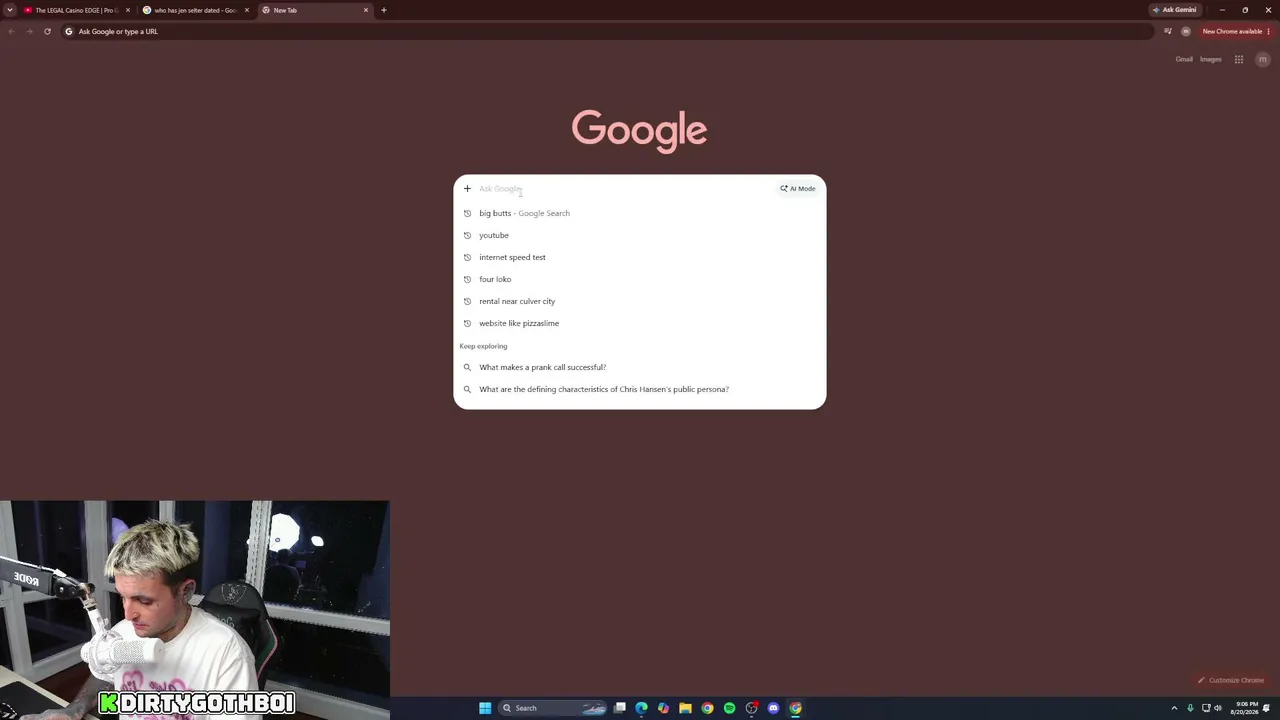1280x720 pixels.
Task: Go back to the previous page
Action: pos(11,31)
